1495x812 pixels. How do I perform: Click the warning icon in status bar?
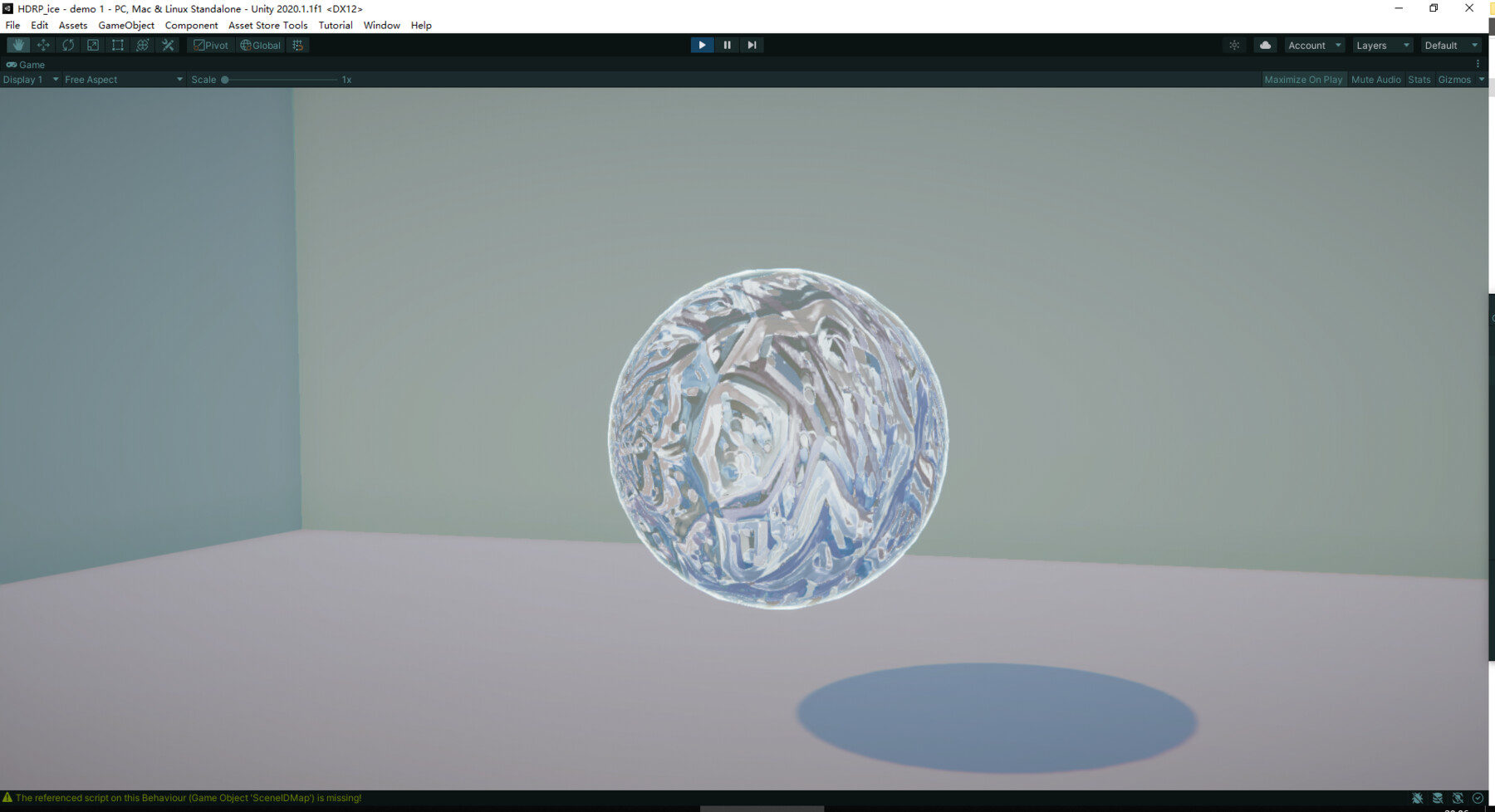pyautogui.click(x=7, y=798)
